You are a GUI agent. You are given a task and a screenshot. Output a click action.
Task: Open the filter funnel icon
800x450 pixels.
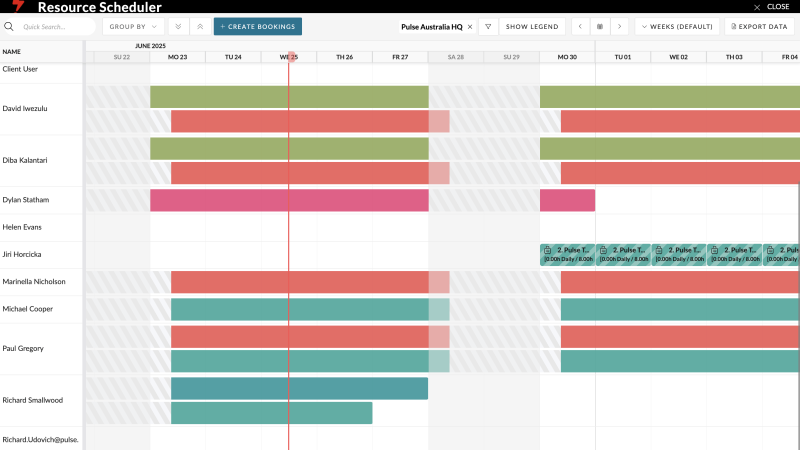tap(488, 27)
